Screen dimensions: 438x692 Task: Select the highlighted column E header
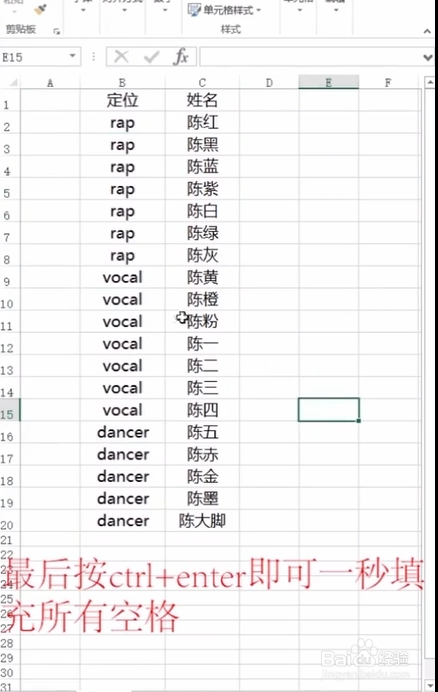pos(328,82)
